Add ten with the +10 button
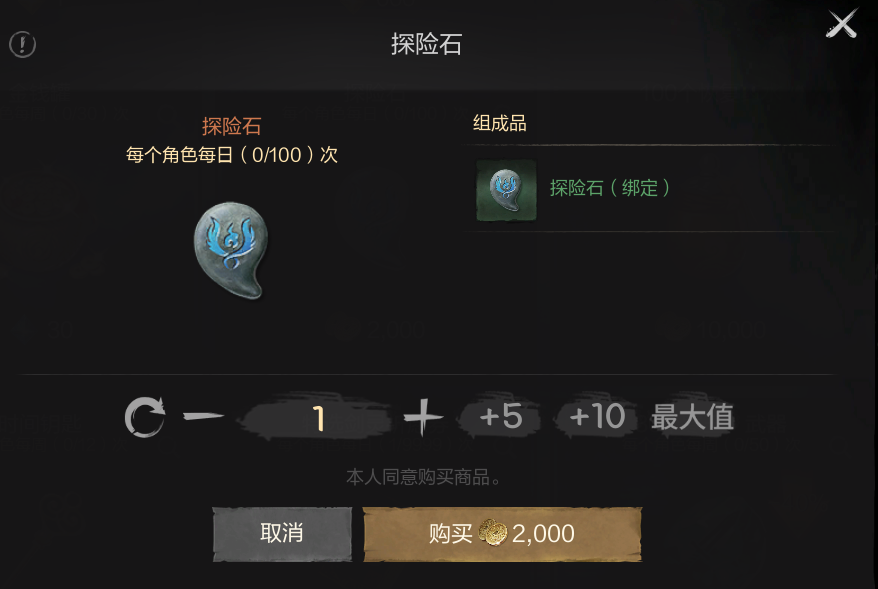878x589 pixels. click(x=596, y=417)
